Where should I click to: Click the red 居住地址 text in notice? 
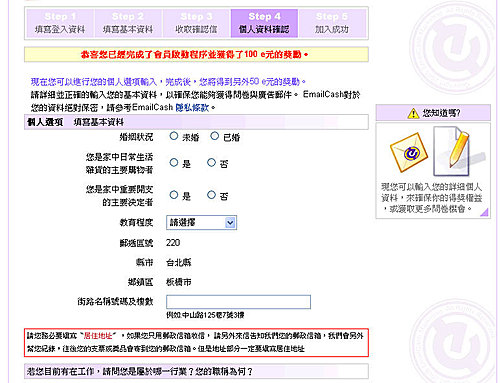coord(97,335)
